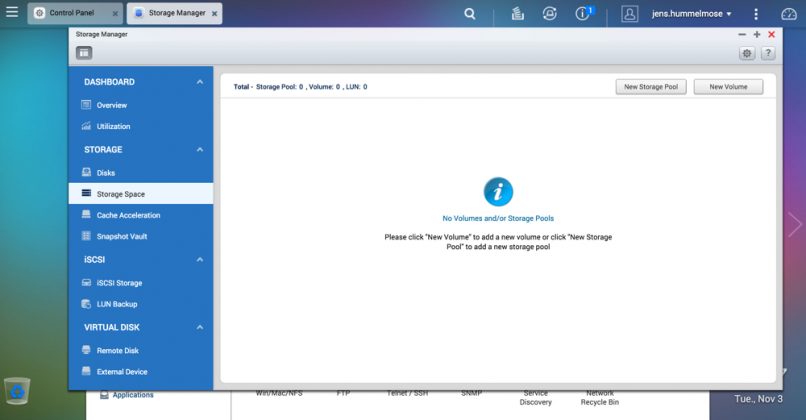Open the three-dot more options menu
The width and height of the screenshot is (806, 420).
pyautogui.click(x=756, y=14)
